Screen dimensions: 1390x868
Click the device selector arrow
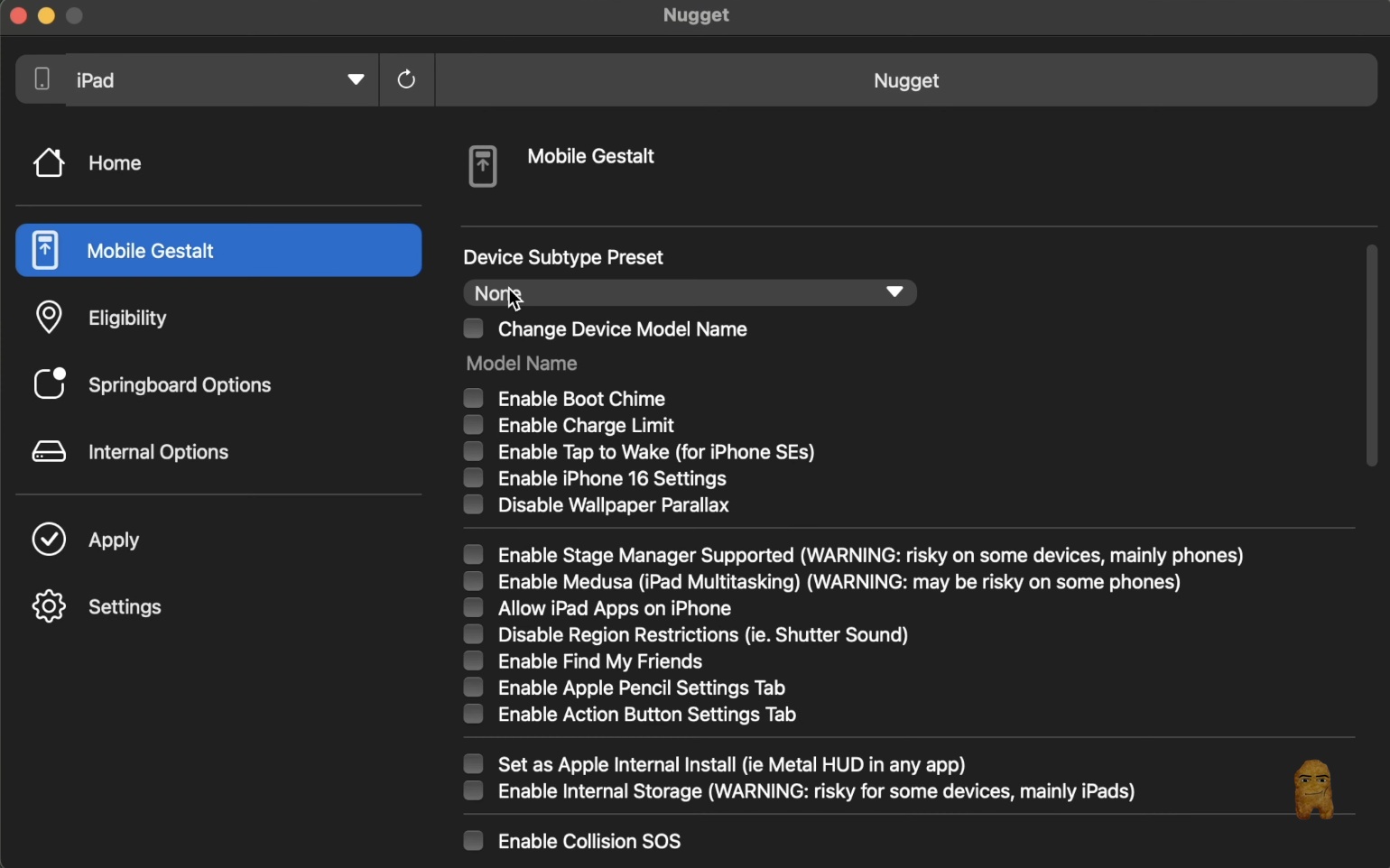[356, 79]
